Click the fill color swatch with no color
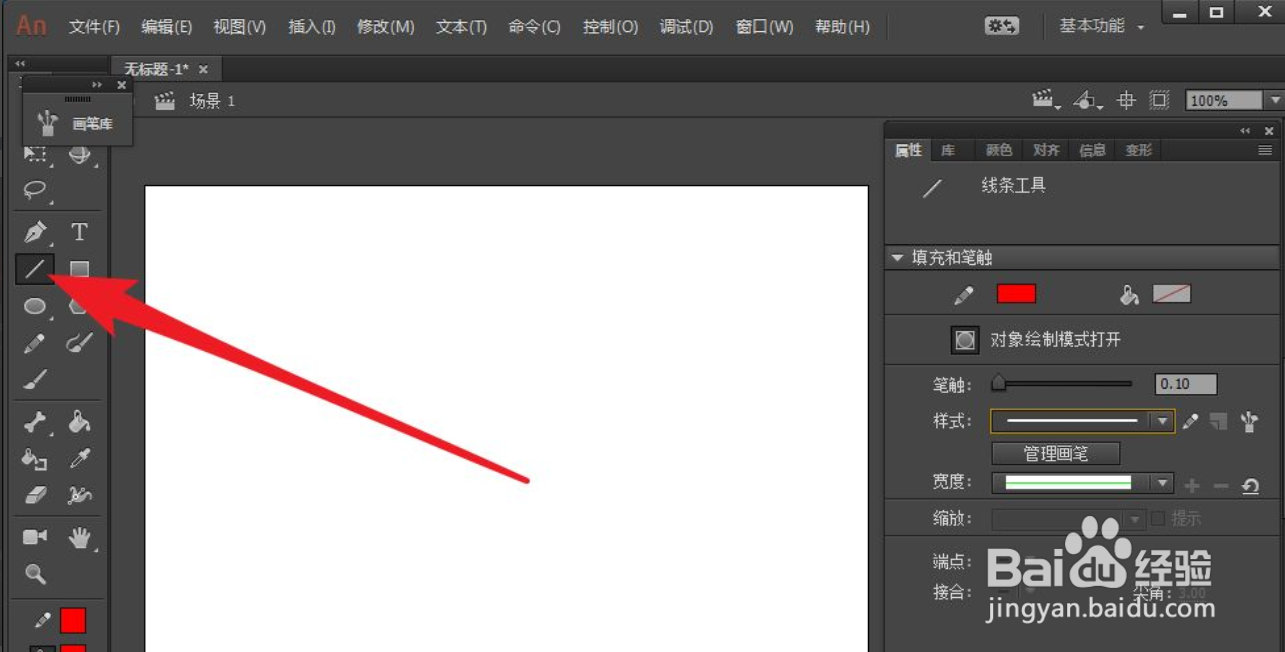The image size is (1285, 652). click(x=1171, y=294)
